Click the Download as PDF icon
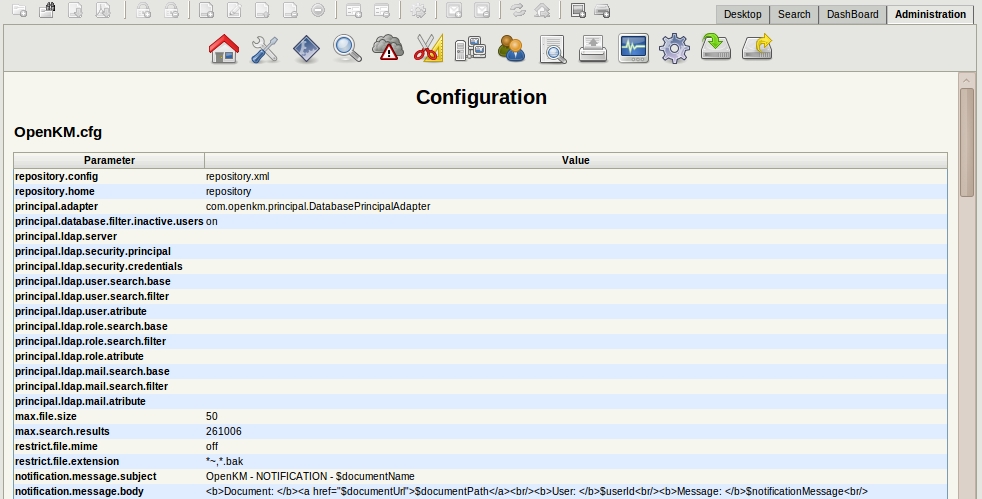This screenshot has width=982, height=499. [x=103, y=10]
